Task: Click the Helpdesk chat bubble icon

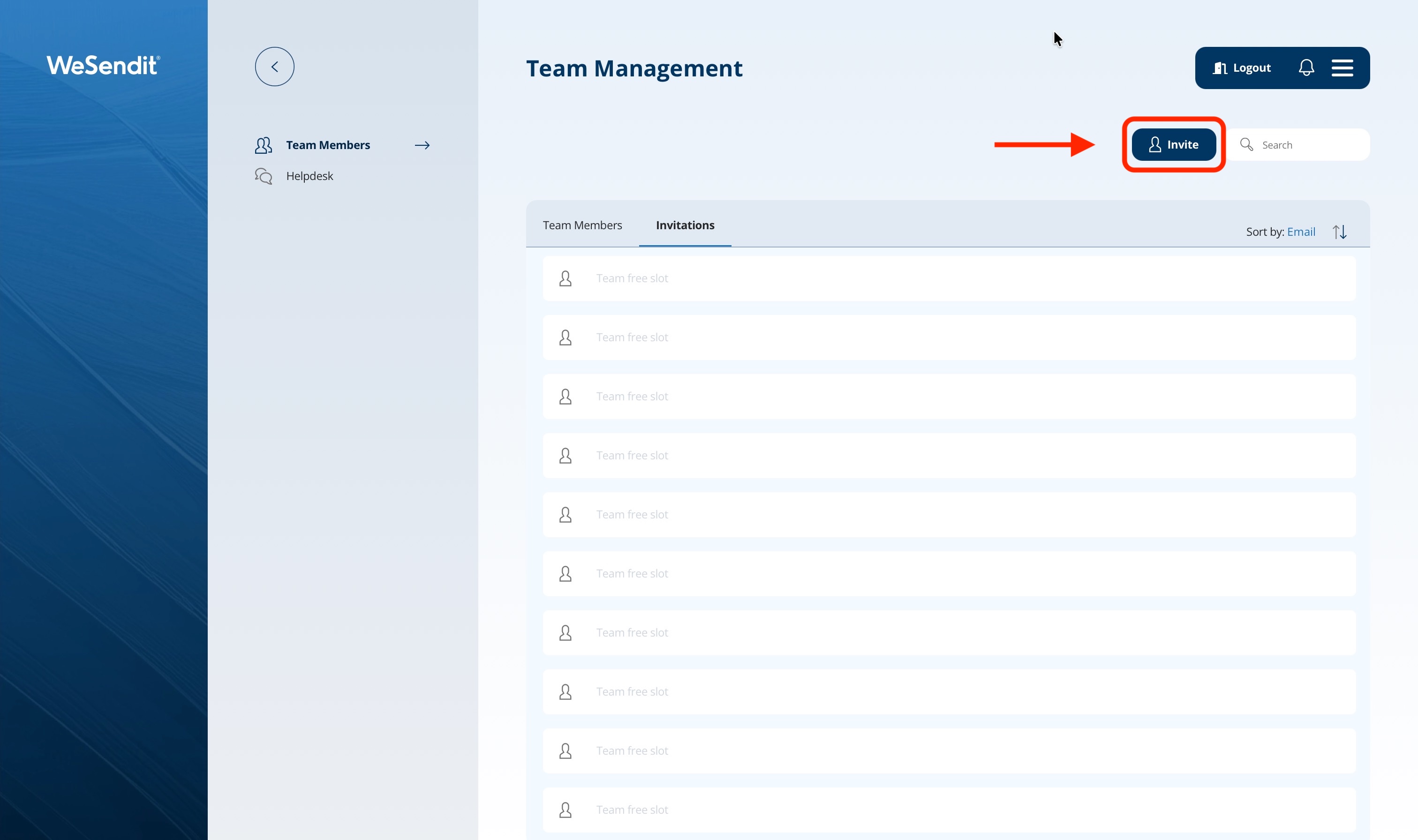Action: click(263, 176)
